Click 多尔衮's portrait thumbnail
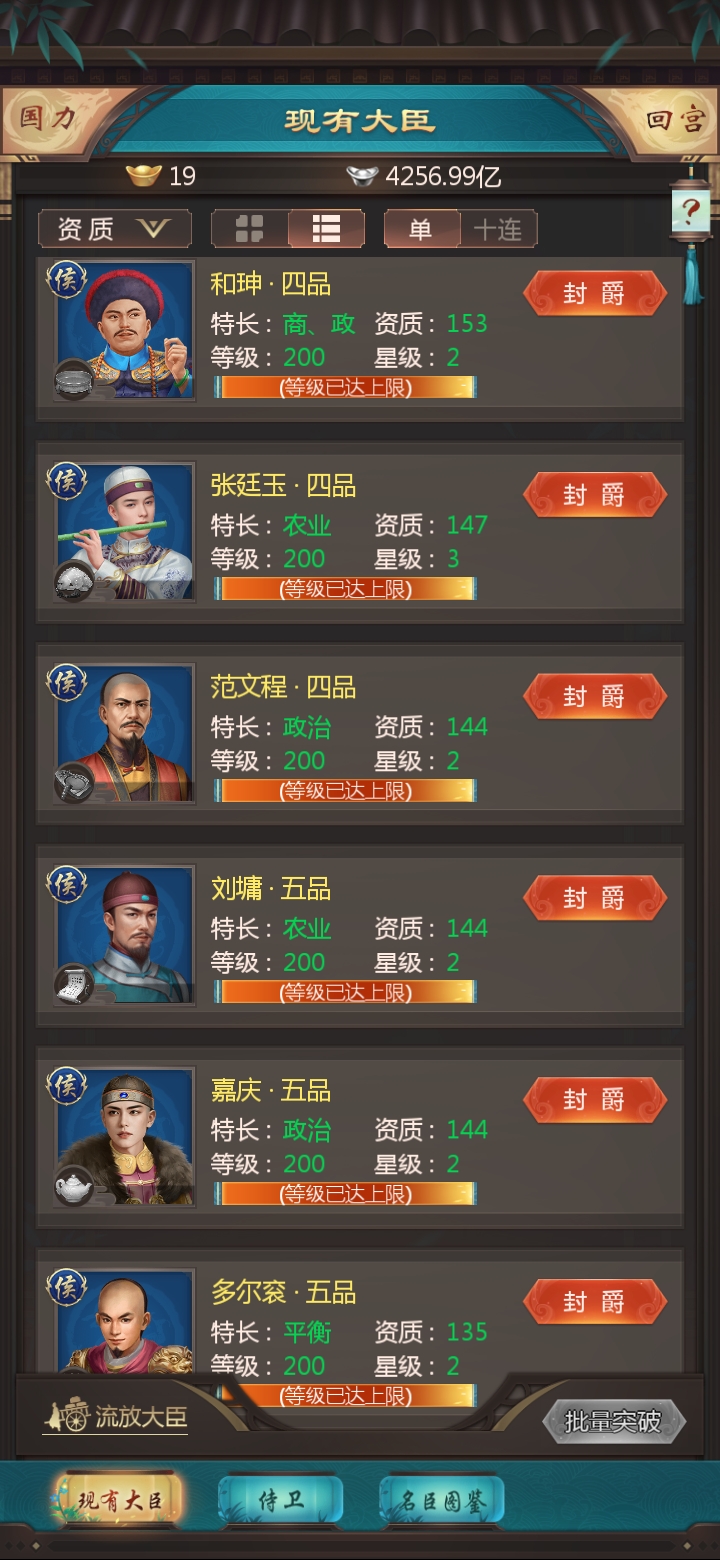Viewport: 720px width, 1560px height. click(x=125, y=1321)
